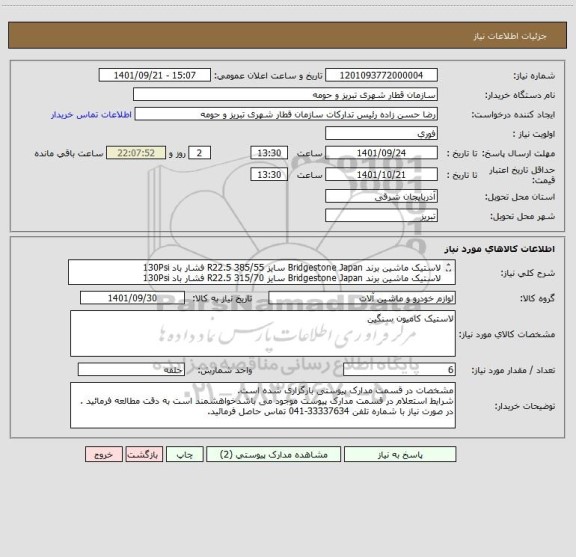
Task: Click the تعداد / مقدار مورد نیاز label
Action: (513, 370)
